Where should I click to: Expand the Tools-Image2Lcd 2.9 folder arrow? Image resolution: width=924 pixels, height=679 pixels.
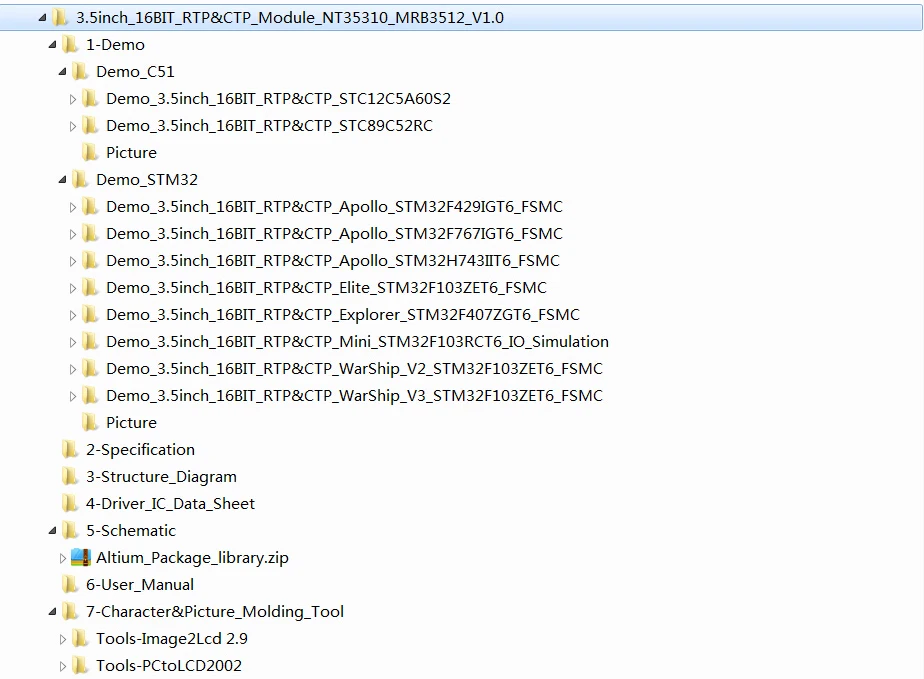(62, 639)
